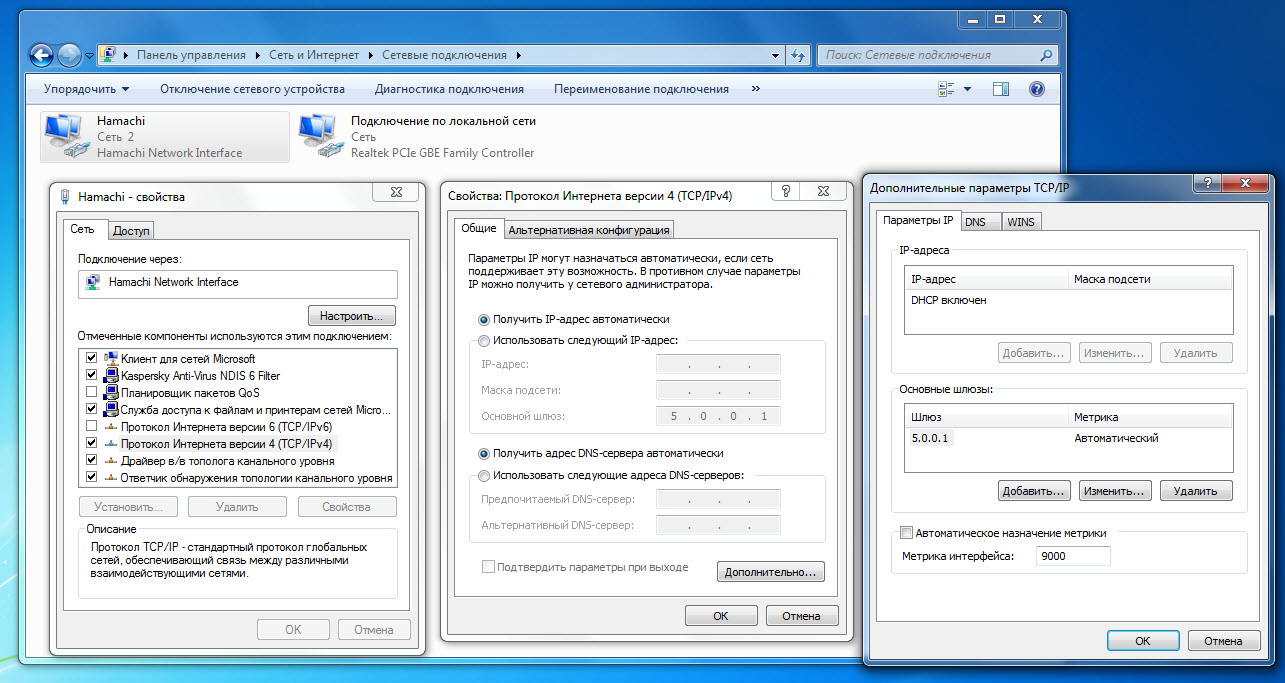Click 'Панель управления' in address breadcrumb
This screenshot has width=1285, height=683.
(x=190, y=56)
